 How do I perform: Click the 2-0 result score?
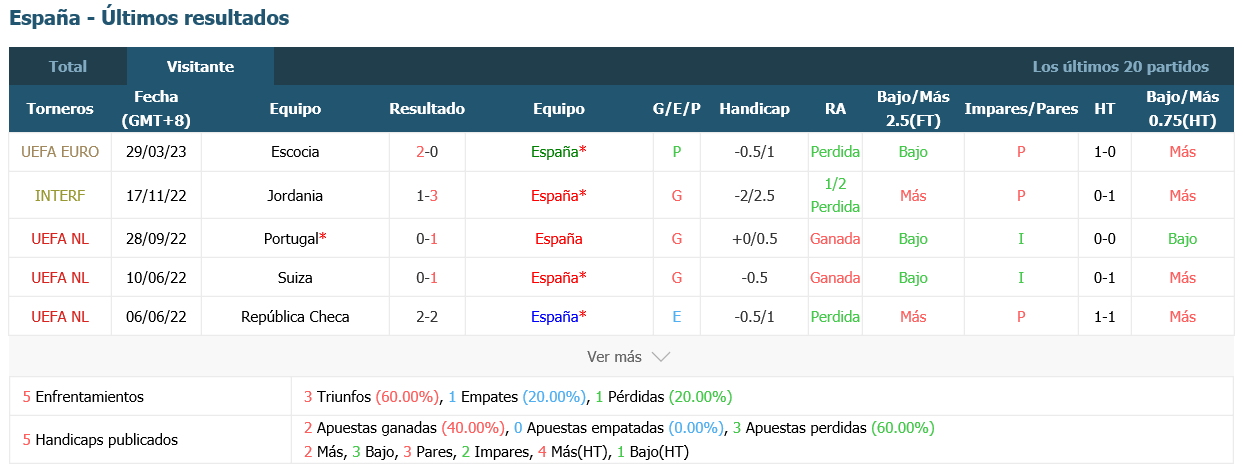pos(427,152)
